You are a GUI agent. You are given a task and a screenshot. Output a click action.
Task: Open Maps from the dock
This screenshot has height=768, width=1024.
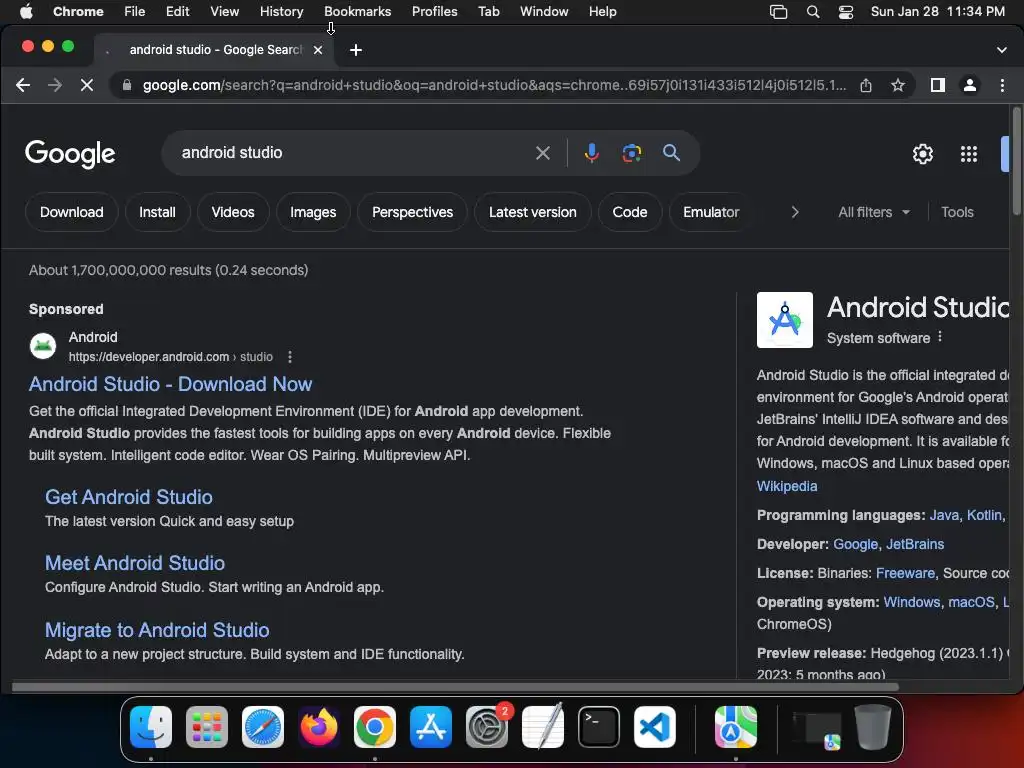(736, 727)
